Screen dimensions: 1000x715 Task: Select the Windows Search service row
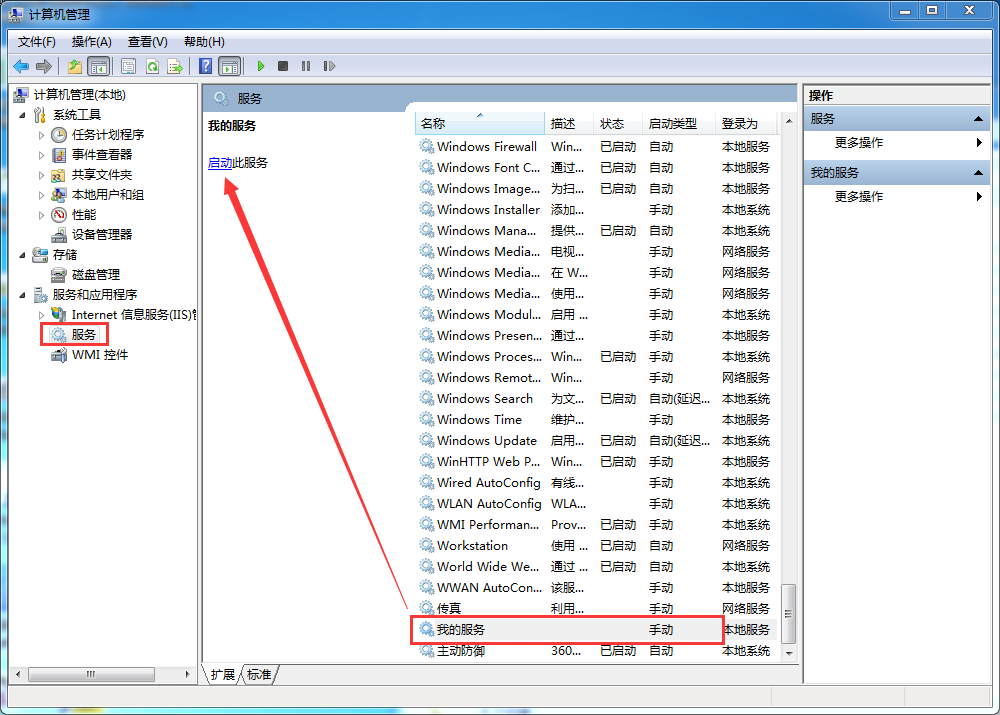596,399
